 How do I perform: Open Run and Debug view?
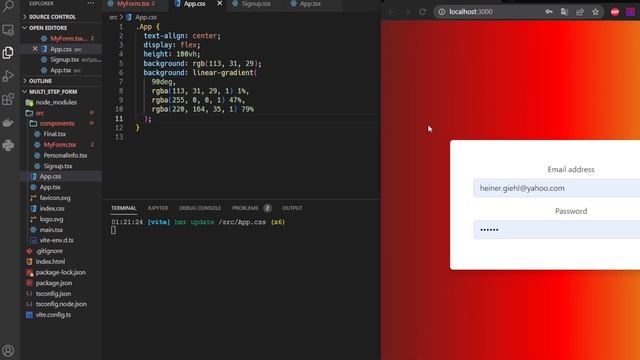coord(8,76)
